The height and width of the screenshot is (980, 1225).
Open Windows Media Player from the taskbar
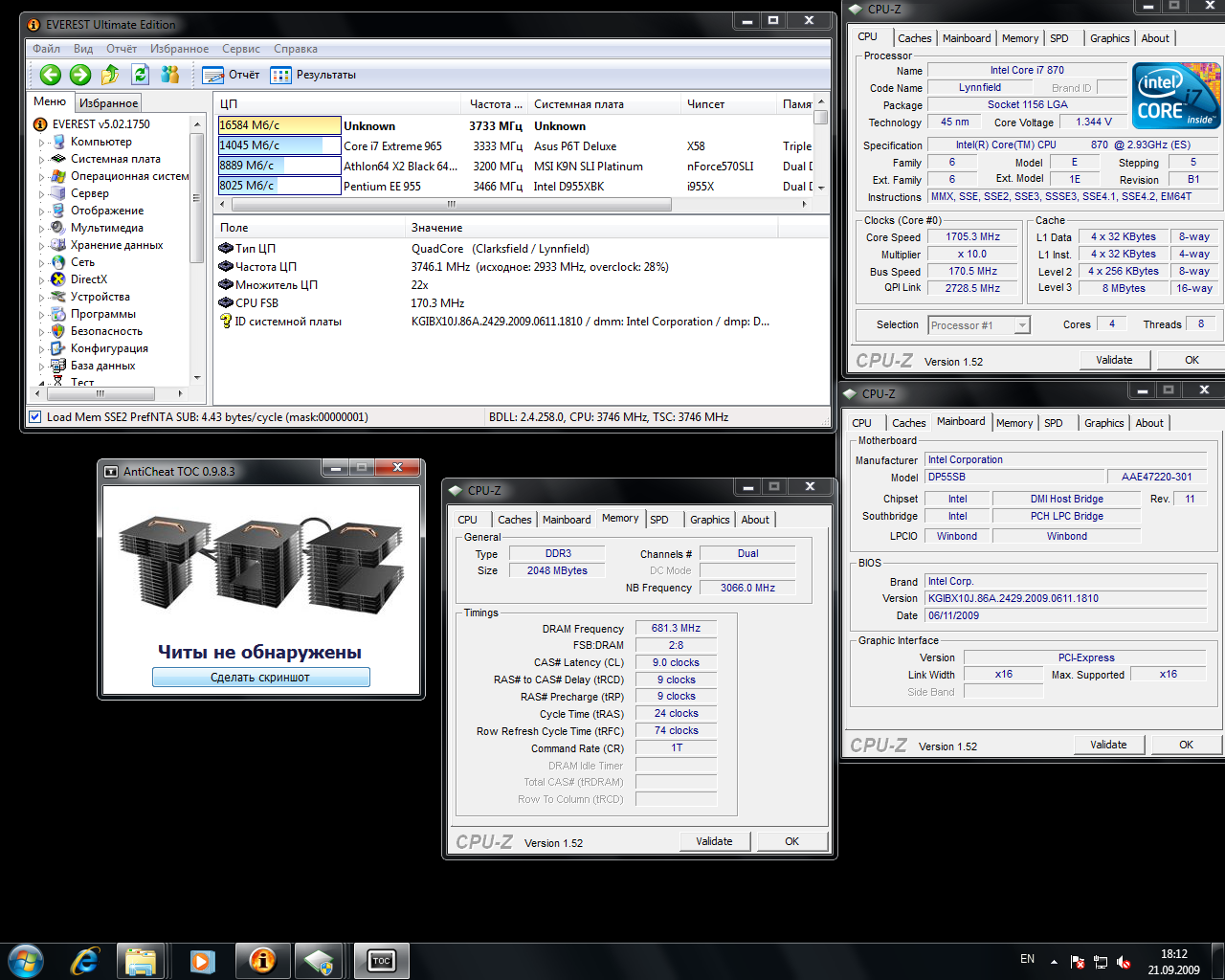(x=202, y=960)
